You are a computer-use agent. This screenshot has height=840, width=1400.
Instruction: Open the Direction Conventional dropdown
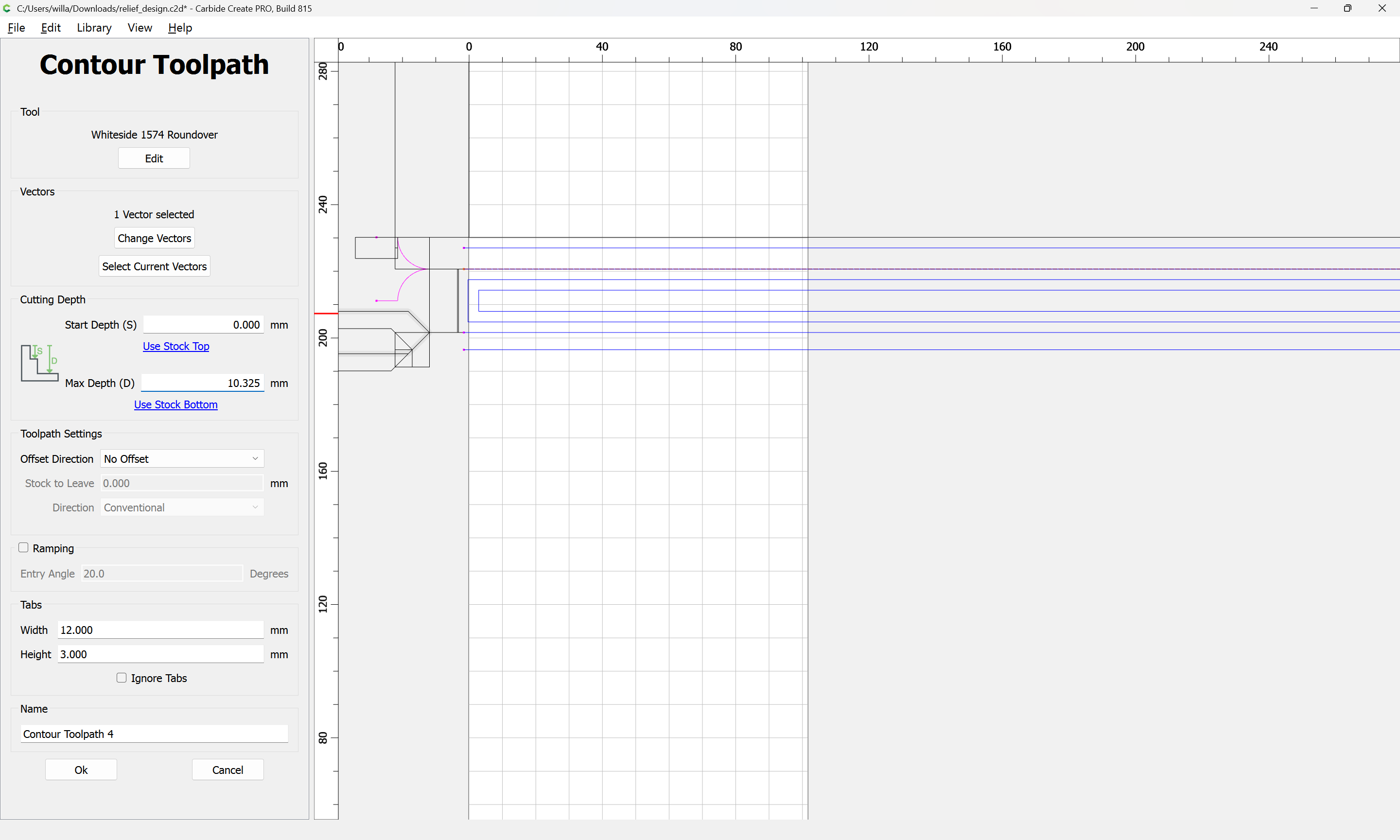182,507
